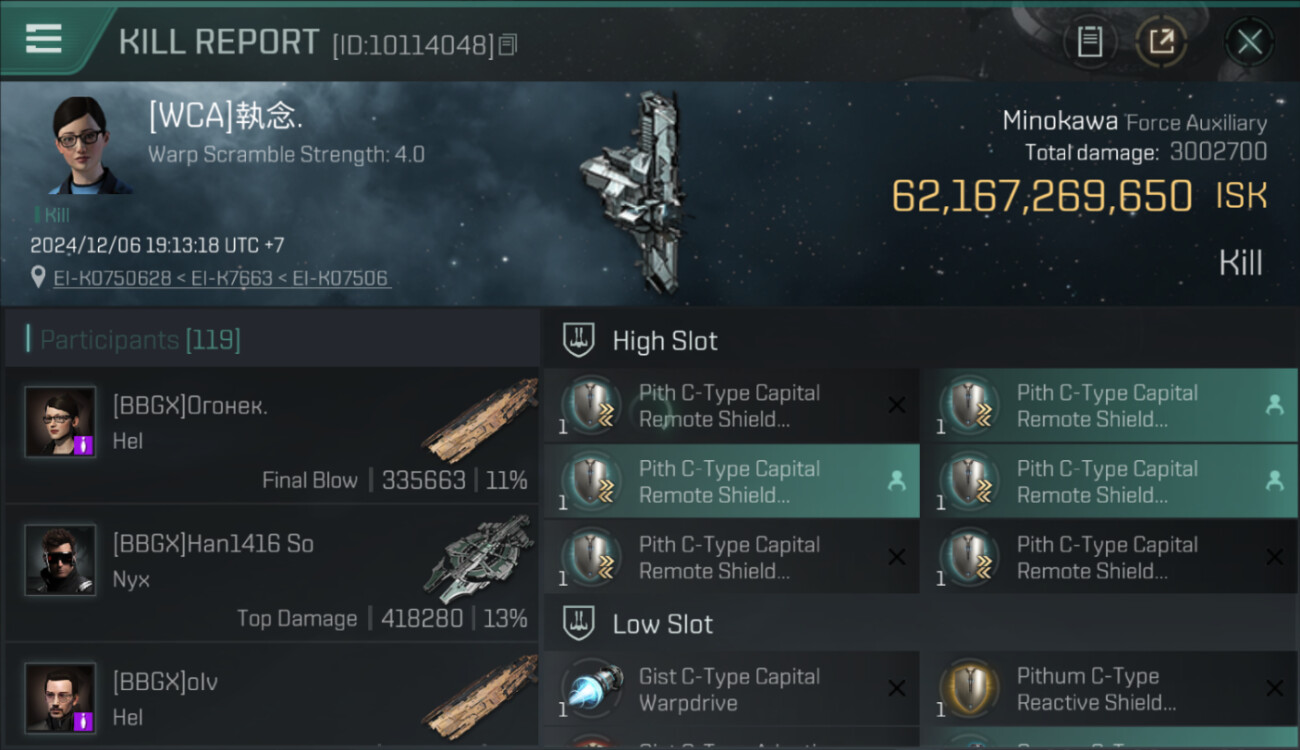Open the EI-K0750628 location link
This screenshot has width=1300, height=750.
coord(112,278)
